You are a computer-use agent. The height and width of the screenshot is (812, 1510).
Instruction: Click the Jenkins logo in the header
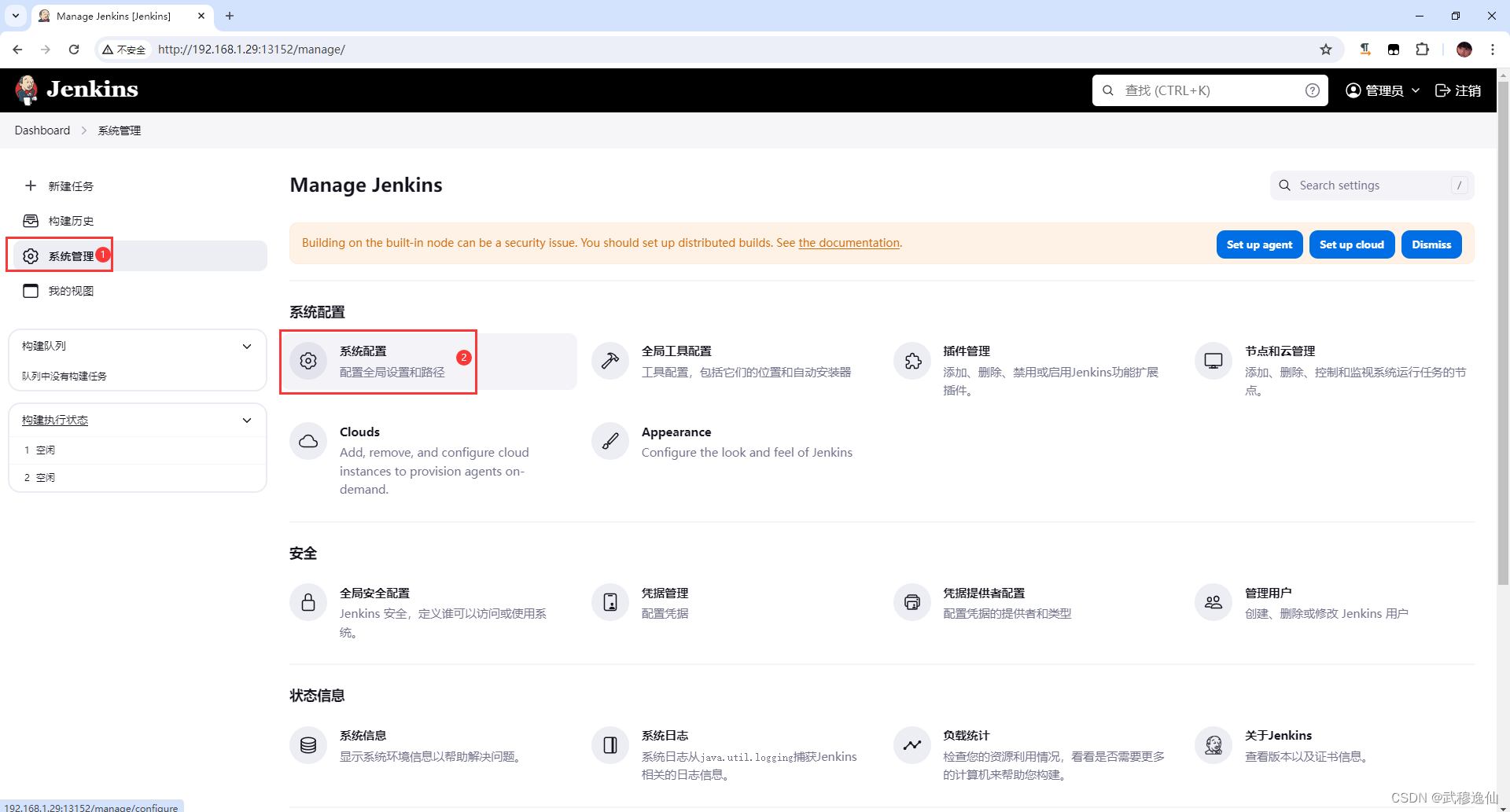click(76, 90)
